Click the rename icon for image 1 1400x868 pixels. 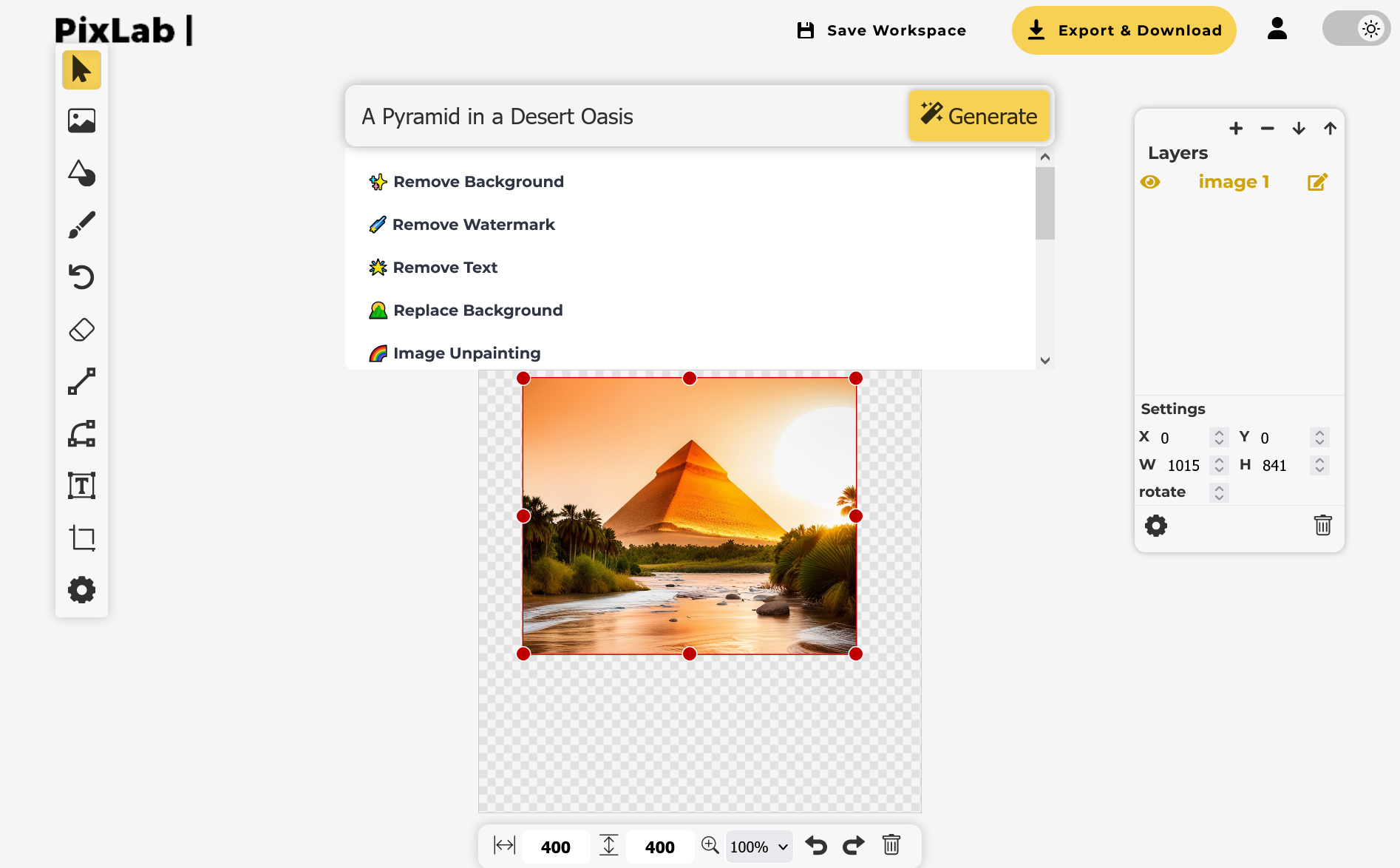(x=1317, y=182)
